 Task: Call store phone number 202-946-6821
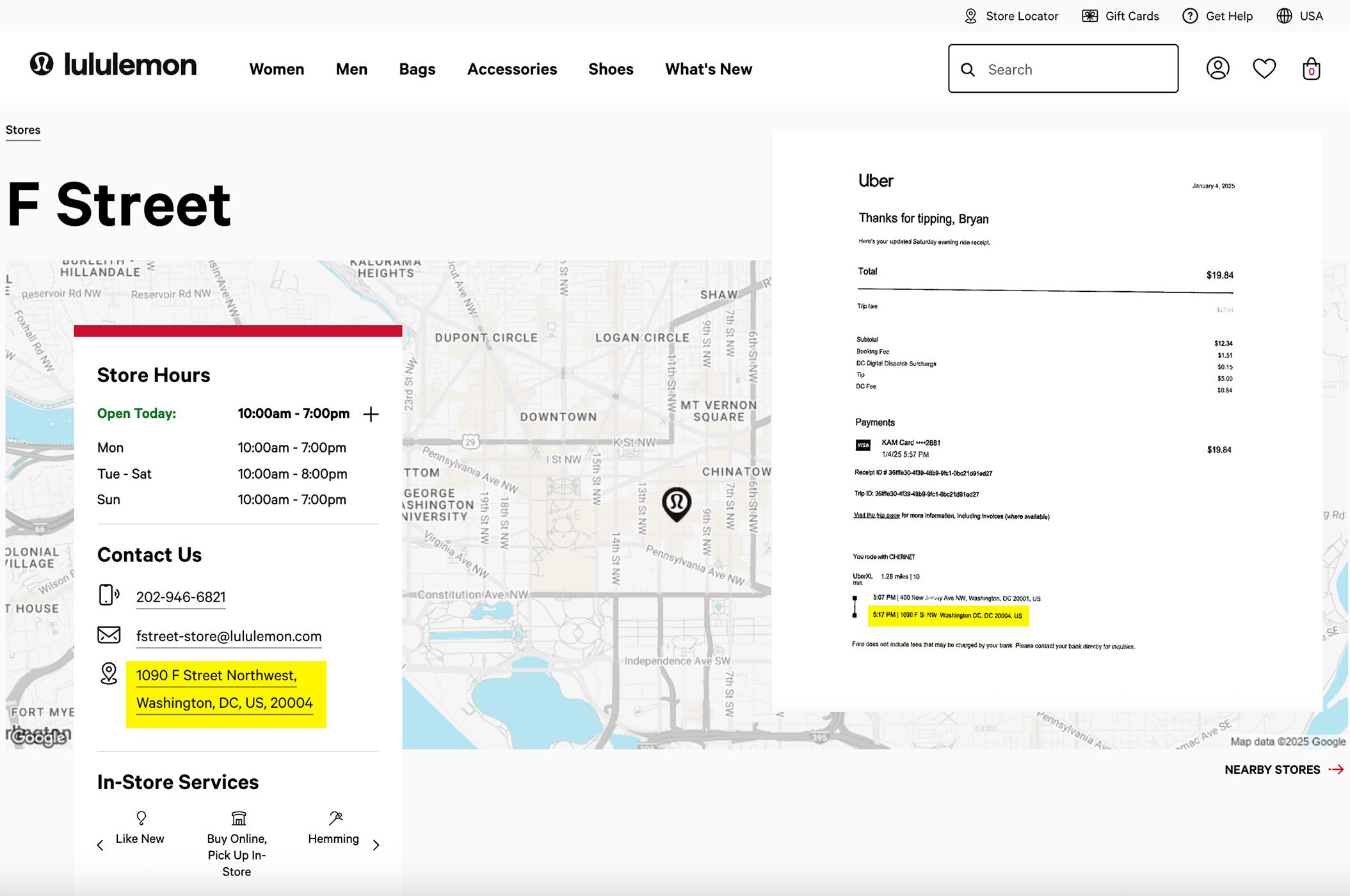(x=181, y=596)
